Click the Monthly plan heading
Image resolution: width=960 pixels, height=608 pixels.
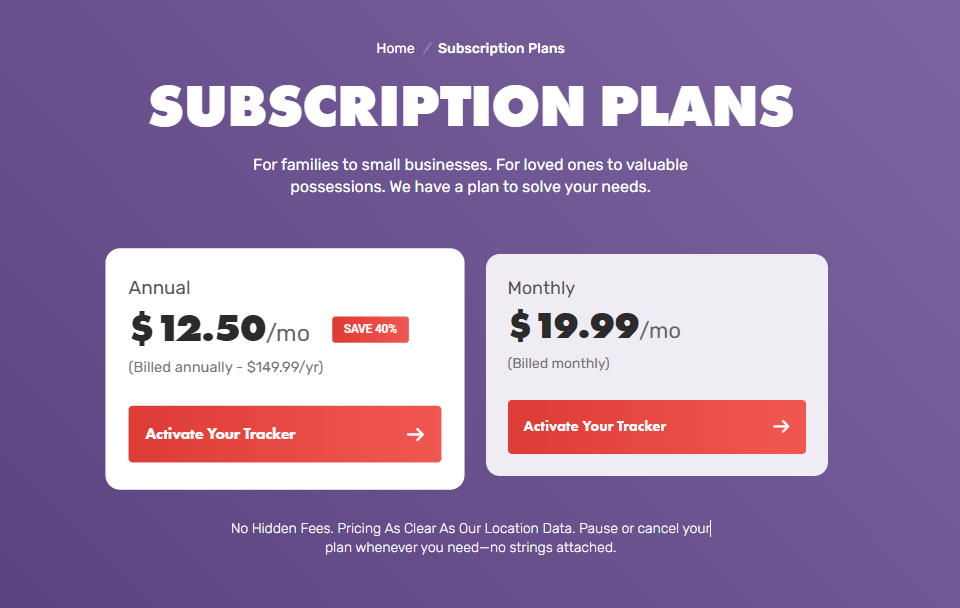click(540, 287)
